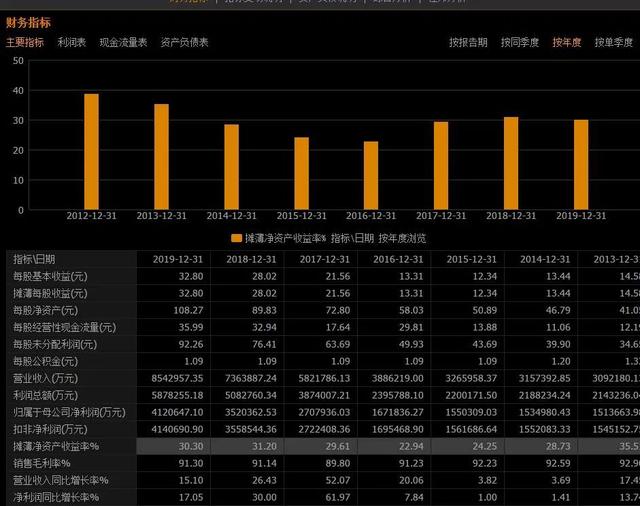Select the 营业收入(万元) row label
The image size is (640, 506).
[x=45, y=378]
